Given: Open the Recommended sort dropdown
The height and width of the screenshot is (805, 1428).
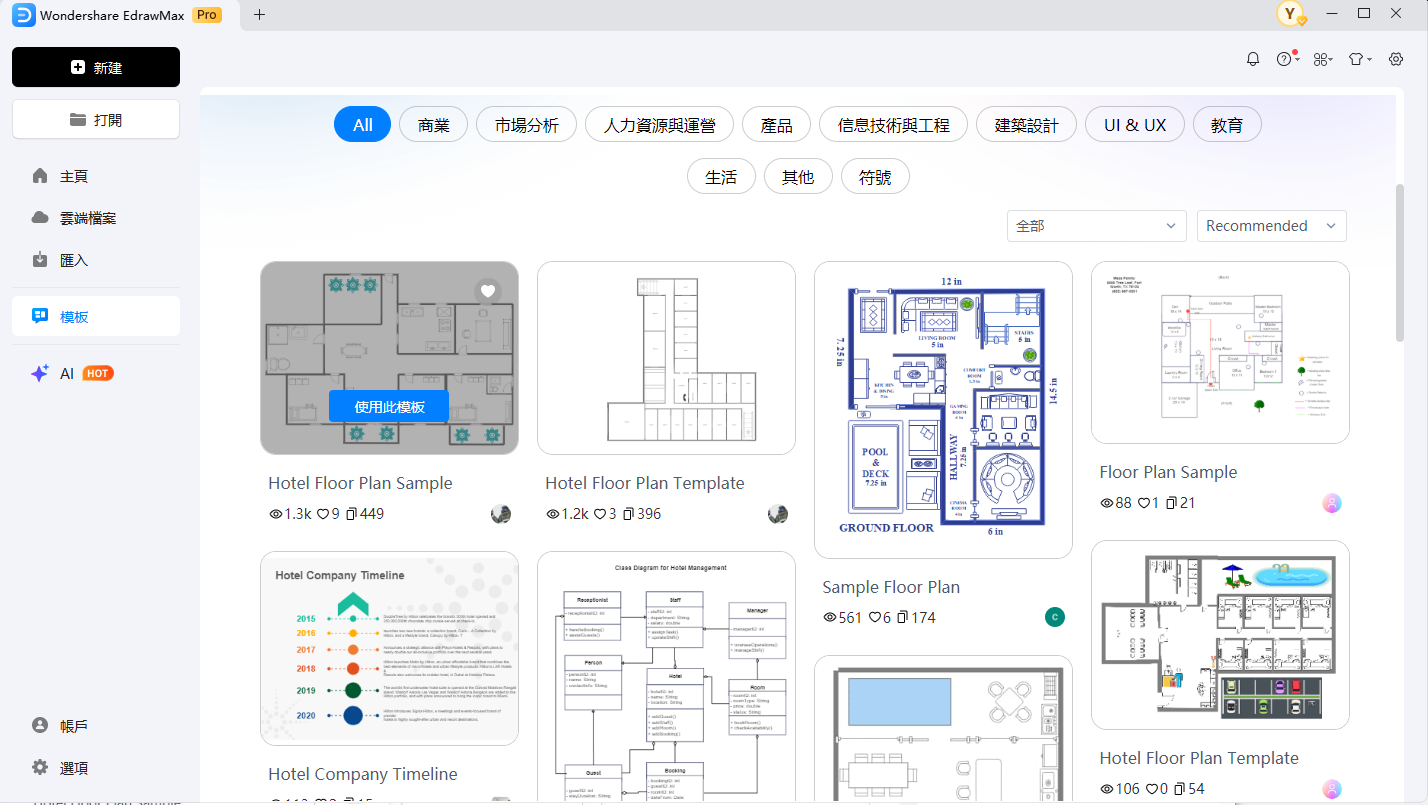Looking at the screenshot, I should [1271, 226].
